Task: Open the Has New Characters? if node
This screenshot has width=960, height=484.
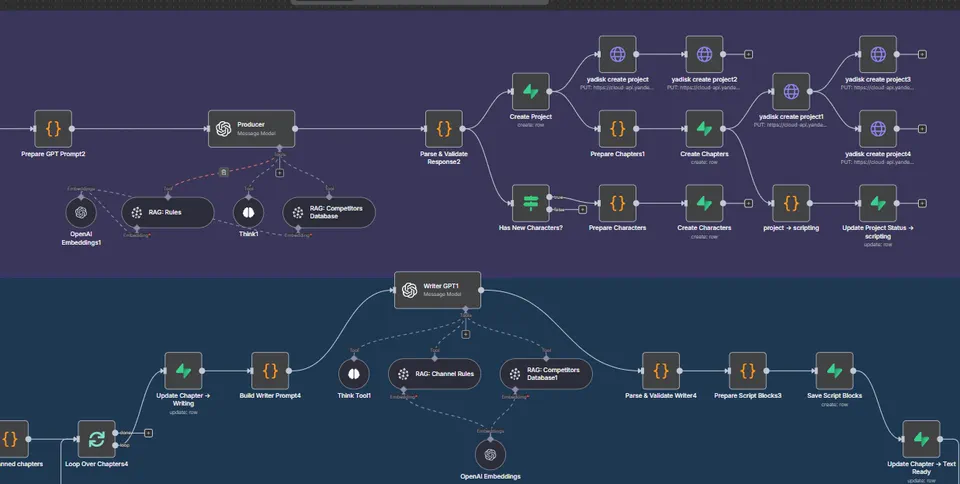Action: [531, 203]
